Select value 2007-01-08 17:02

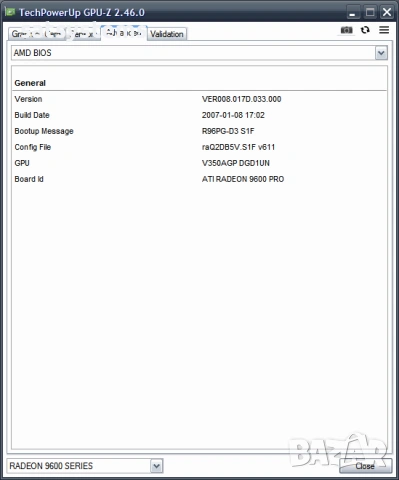coord(233,115)
